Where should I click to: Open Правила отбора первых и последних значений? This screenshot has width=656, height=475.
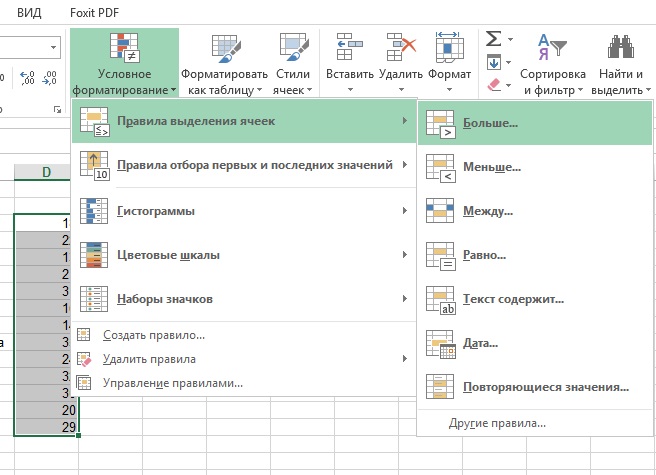244,165
